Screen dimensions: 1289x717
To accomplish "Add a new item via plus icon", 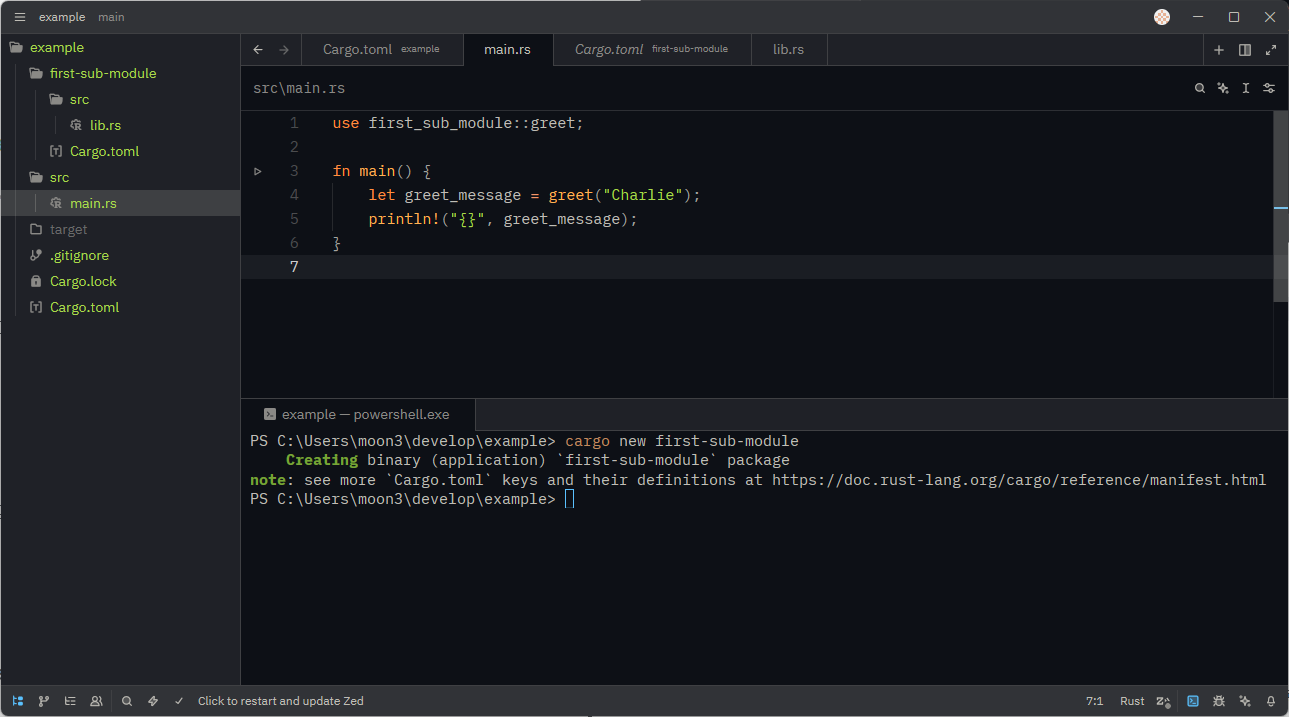I will [1219, 50].
